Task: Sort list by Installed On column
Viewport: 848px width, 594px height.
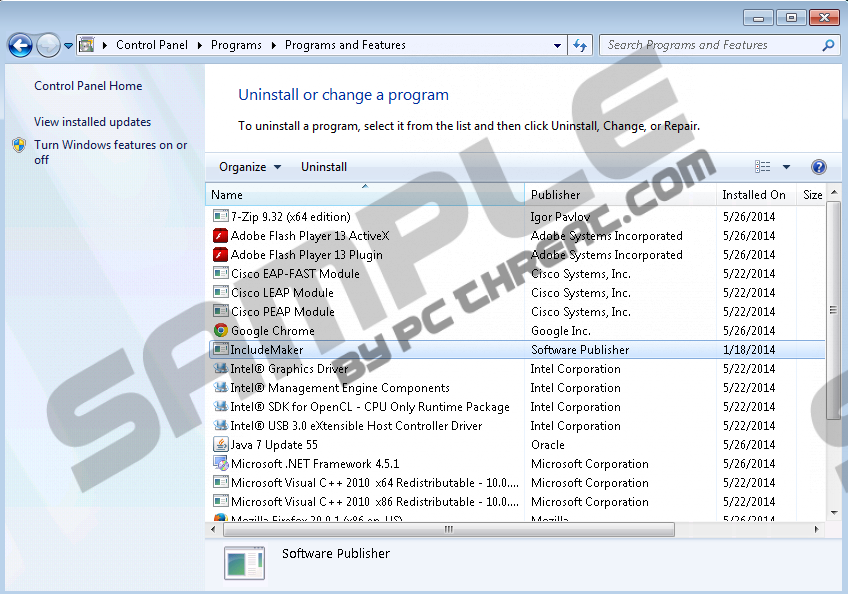Action: click(x=754, y=195)
